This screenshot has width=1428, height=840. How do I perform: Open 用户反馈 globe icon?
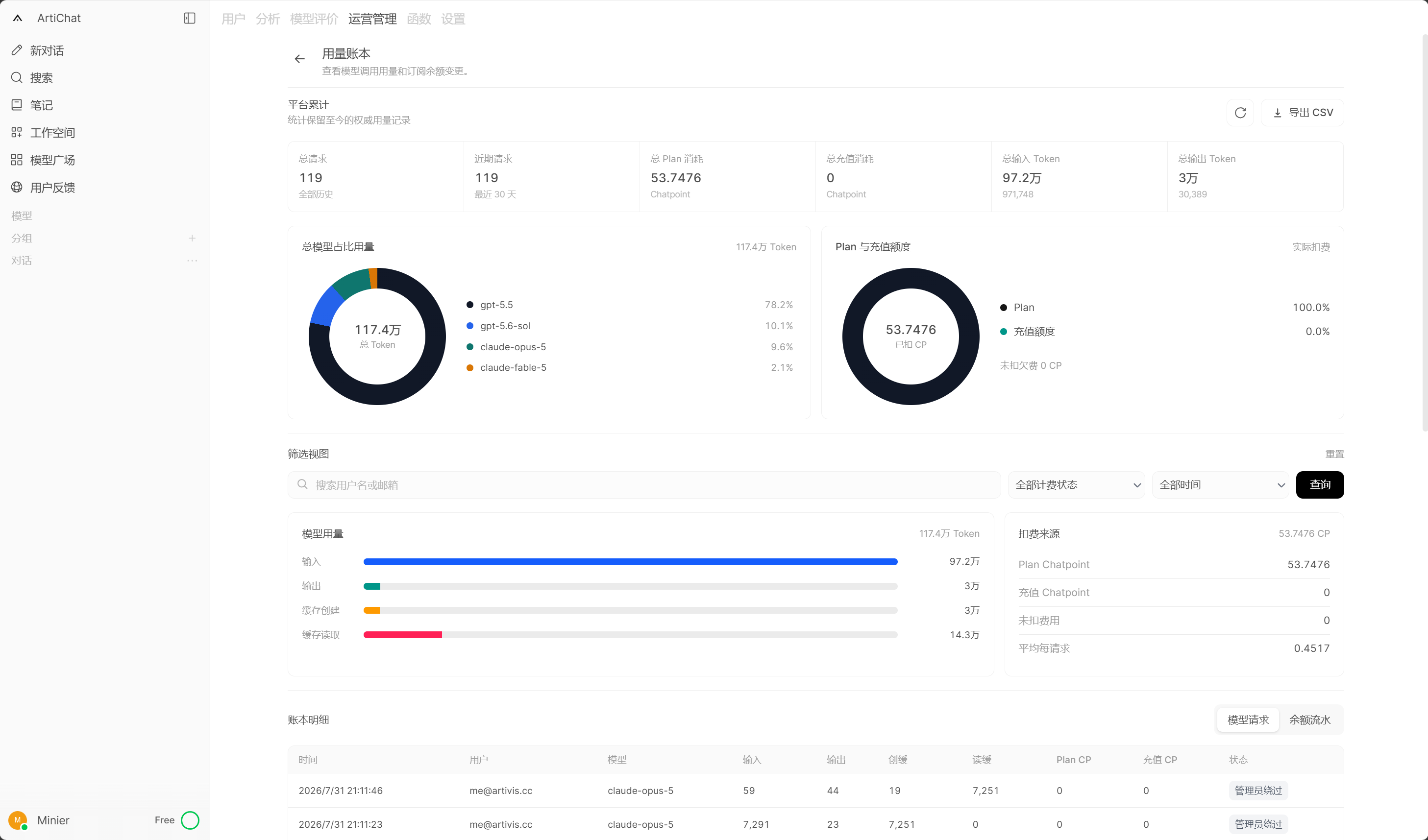point(17,187)
